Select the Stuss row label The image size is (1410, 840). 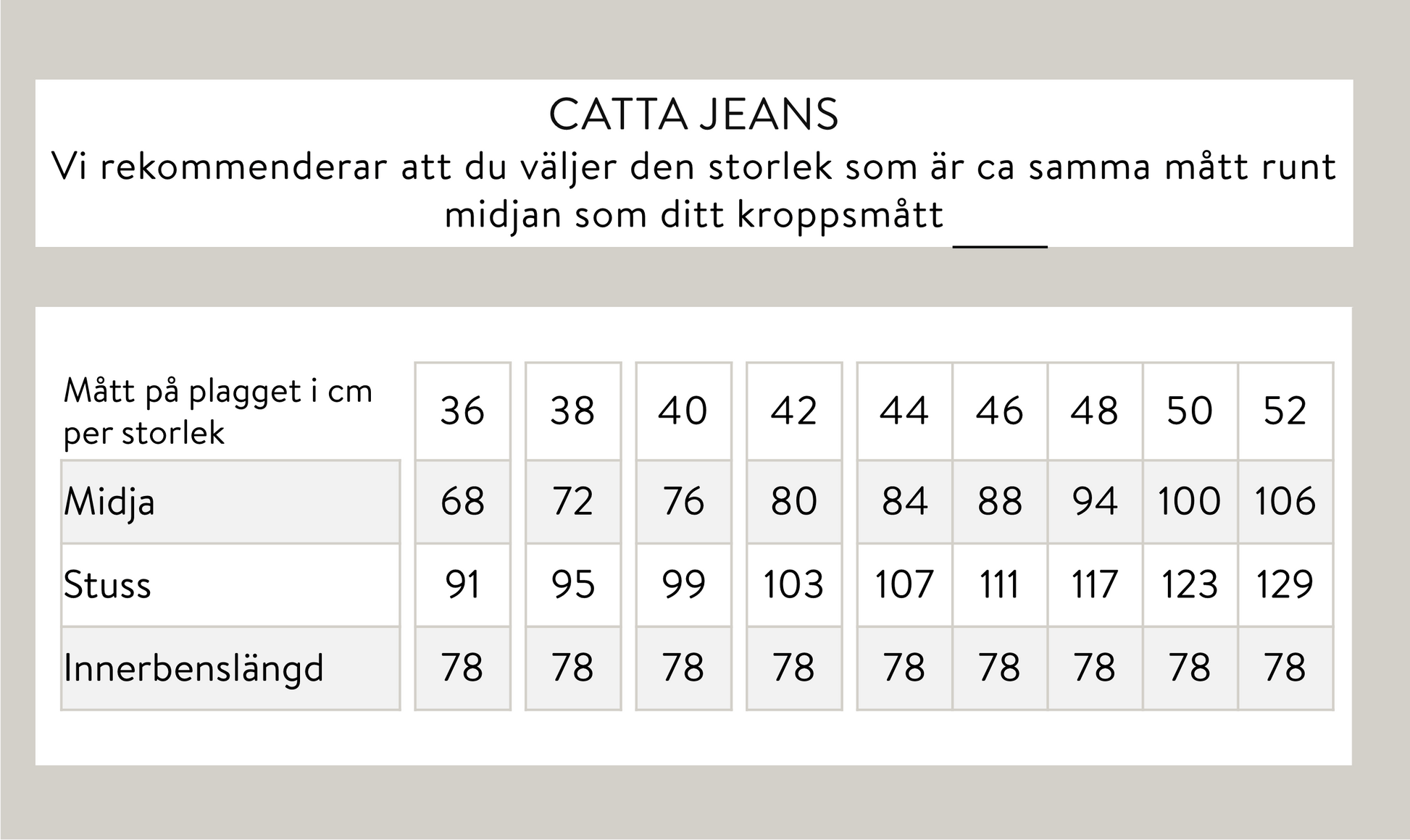[x=107, y=584]
